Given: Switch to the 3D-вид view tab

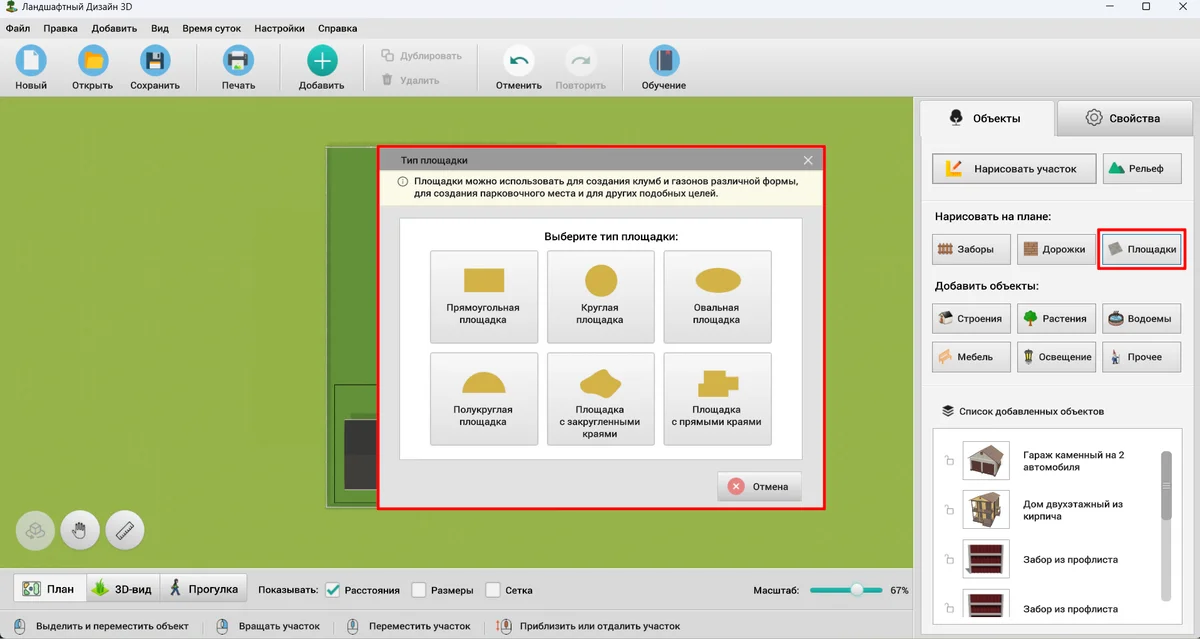Looking at the screenshot, I should (123, 589).
